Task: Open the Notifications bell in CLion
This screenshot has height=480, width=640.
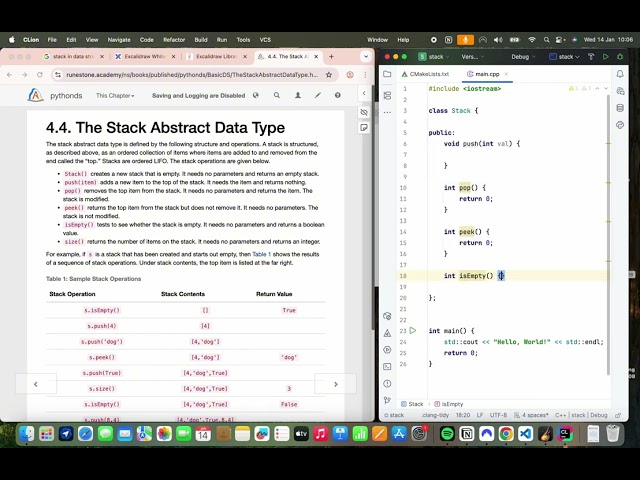Action: [x=620, y=74]
